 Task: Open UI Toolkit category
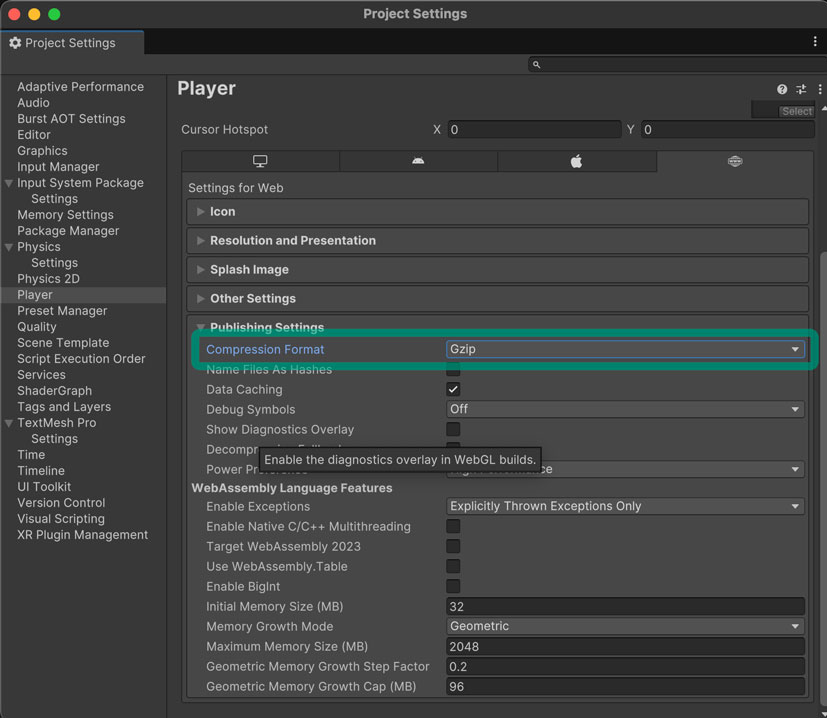pyautogui.click(x=44, y=487)
